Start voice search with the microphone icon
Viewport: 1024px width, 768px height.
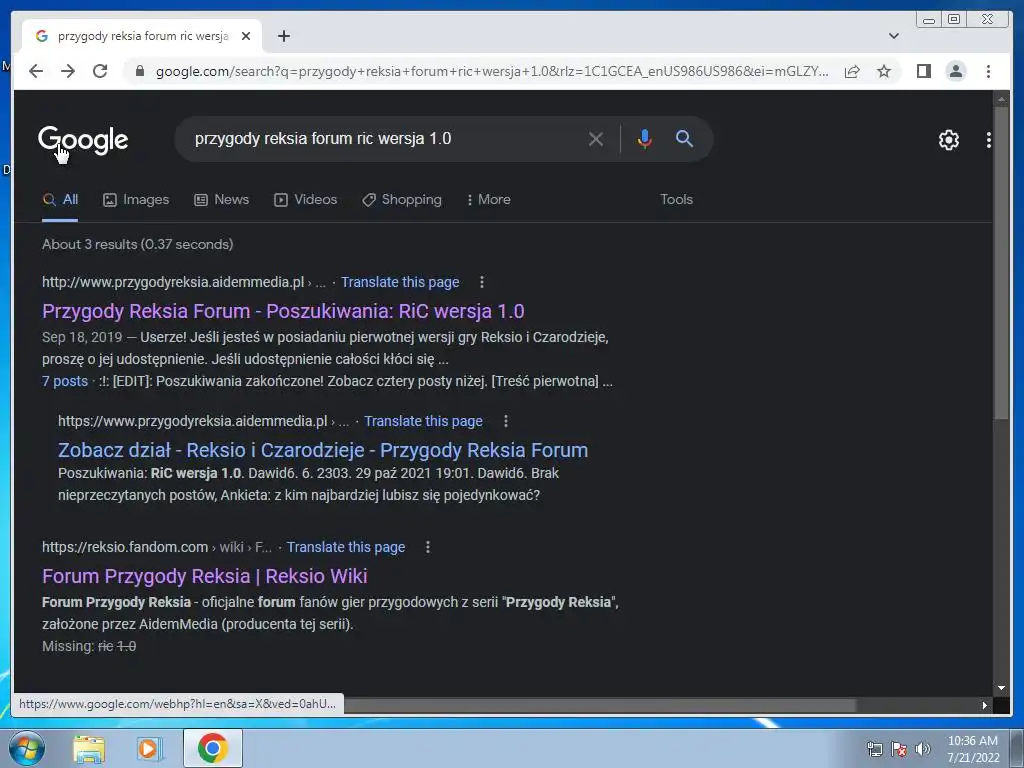click(x=645, y=139)
